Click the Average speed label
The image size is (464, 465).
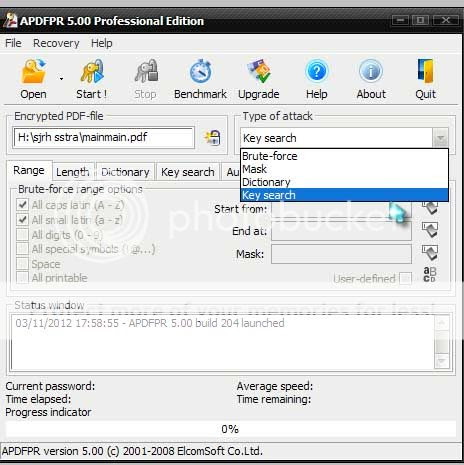tap(275, 386)
